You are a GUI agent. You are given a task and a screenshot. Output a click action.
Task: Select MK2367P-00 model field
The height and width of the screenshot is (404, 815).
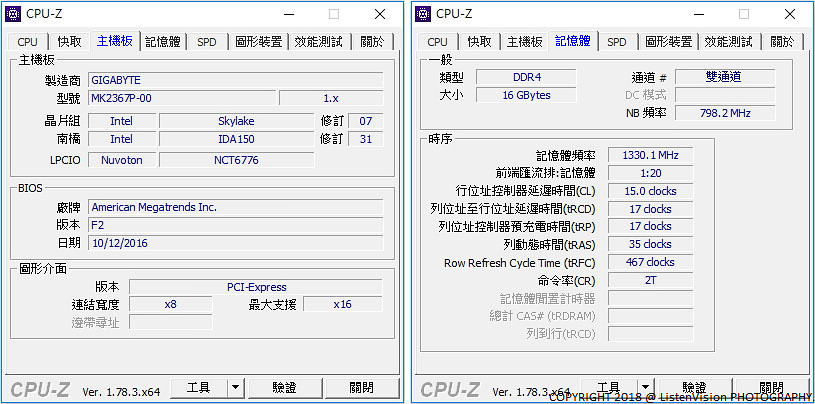pos(182,98)
